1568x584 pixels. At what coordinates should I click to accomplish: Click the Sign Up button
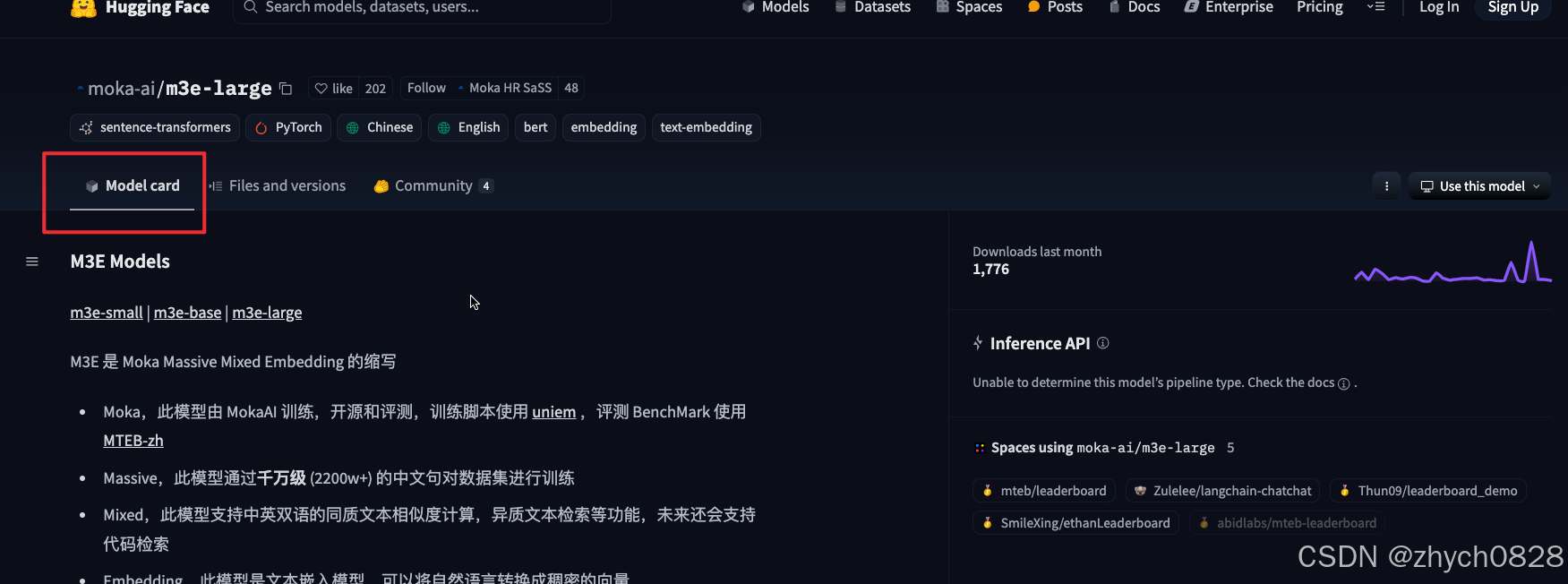(x=1512, y=7)
